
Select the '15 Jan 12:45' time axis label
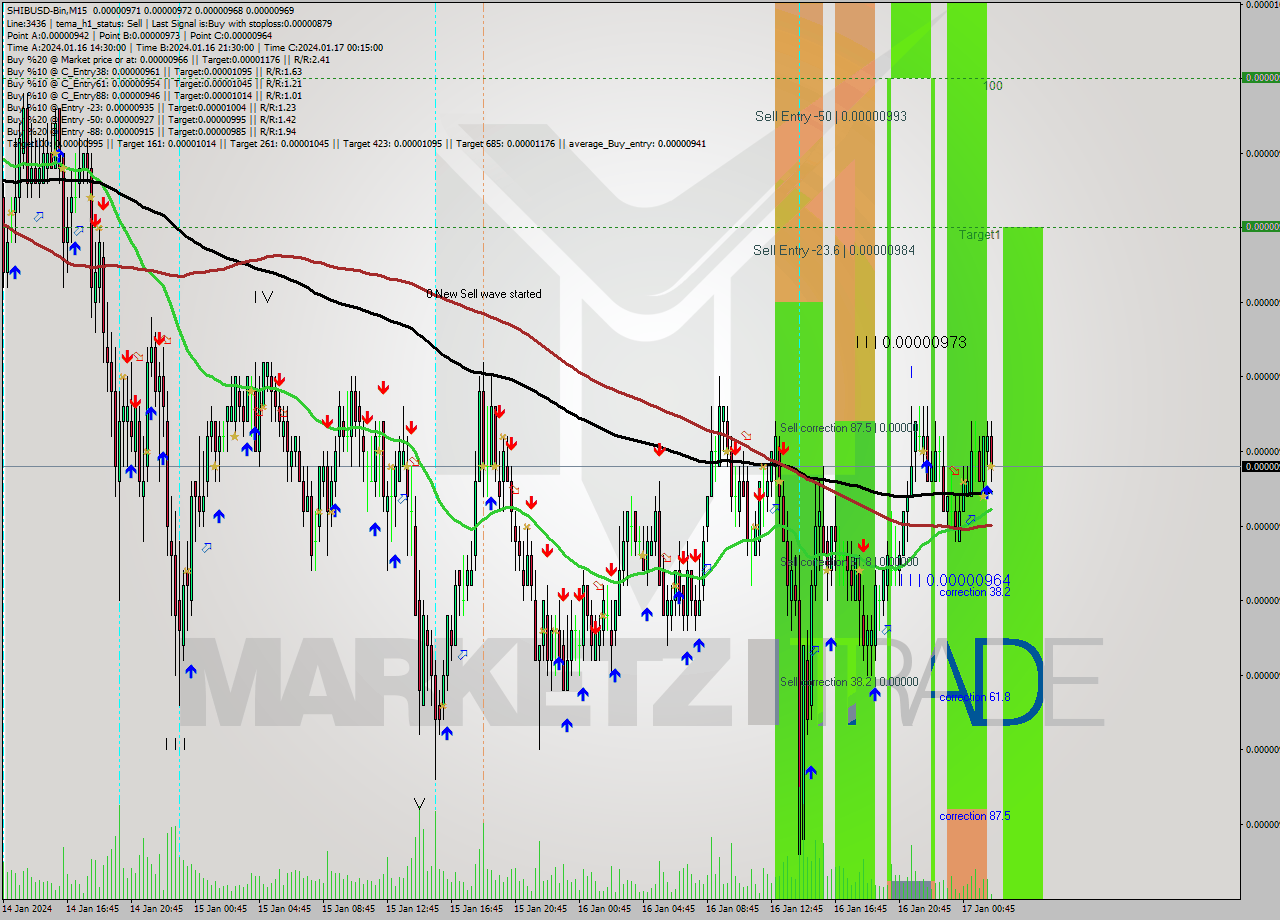[413, 909]
